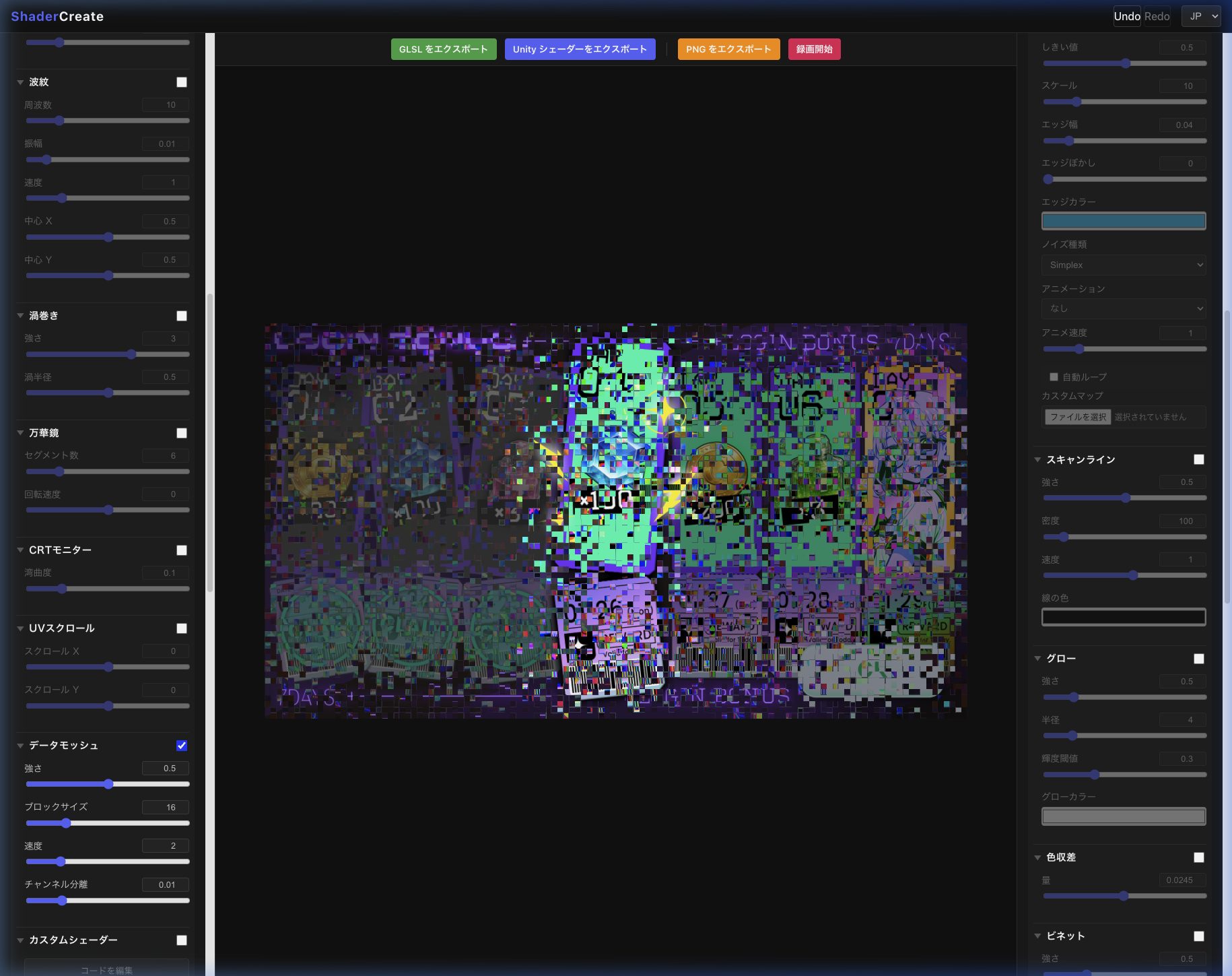Open the アニメーション dropdown
Viewport: 1232px width, 976px height.
(x=1123, y=308)
